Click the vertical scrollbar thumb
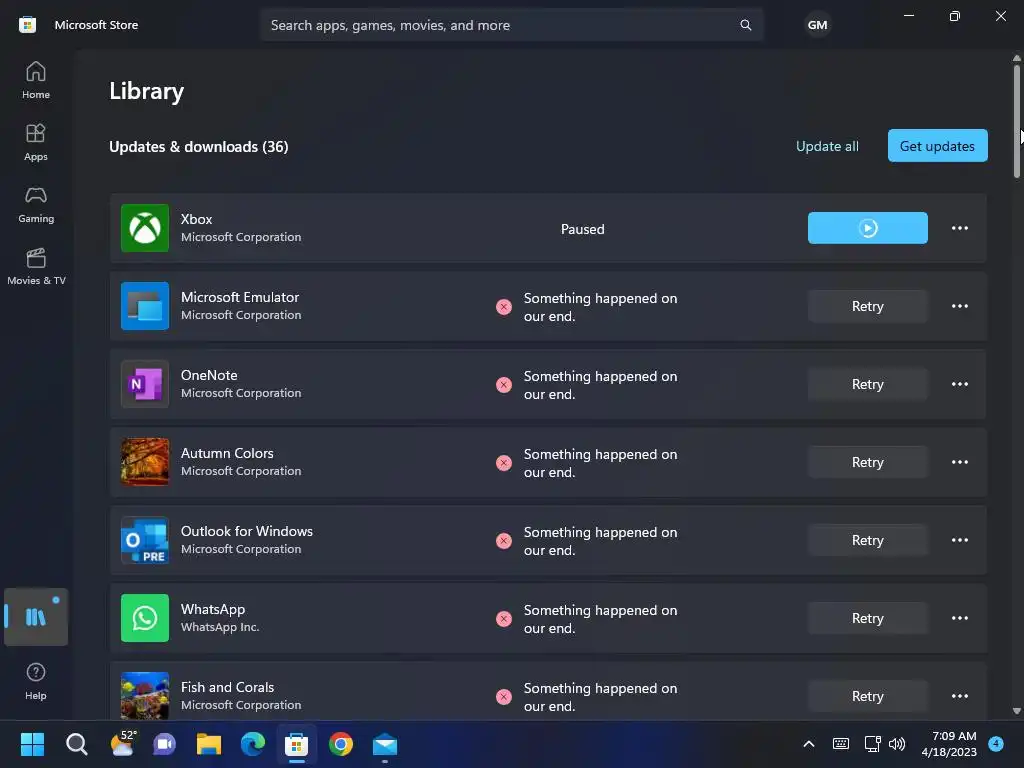1024x768 pixels. (x=1016, y=121)
